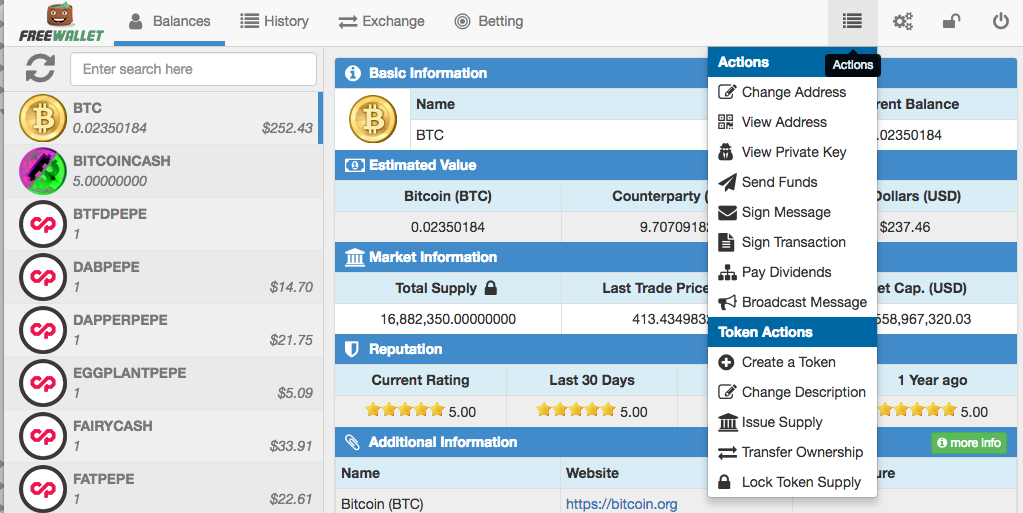
Task: Click the Token Actions section header
Action: 792,332
